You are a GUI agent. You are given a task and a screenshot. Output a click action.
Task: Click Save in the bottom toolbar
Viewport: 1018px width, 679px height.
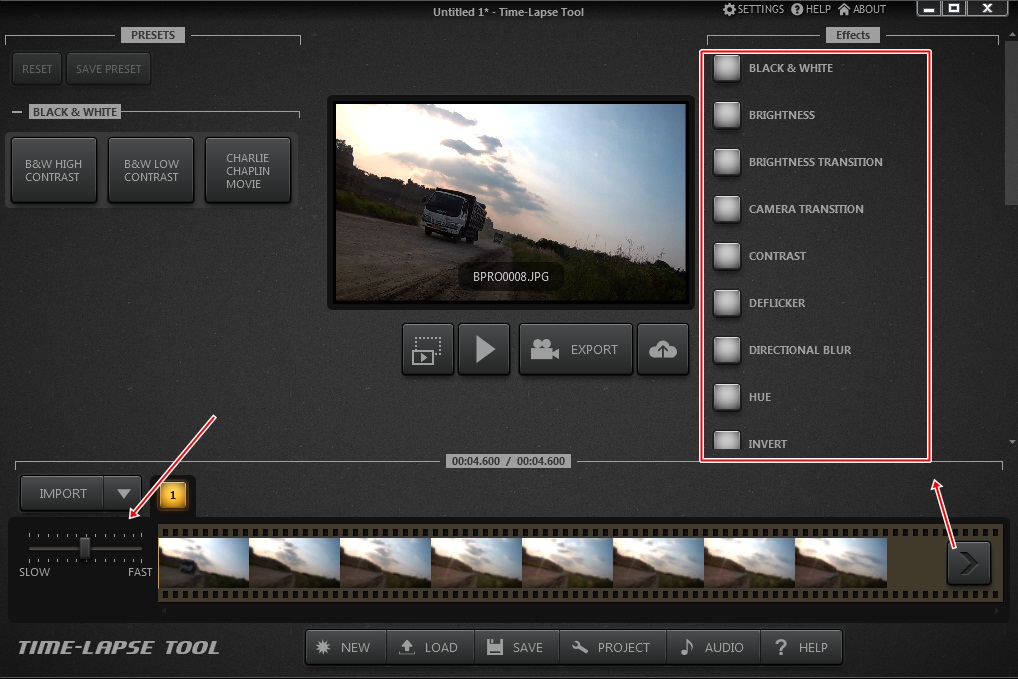(x=517, y=647)
